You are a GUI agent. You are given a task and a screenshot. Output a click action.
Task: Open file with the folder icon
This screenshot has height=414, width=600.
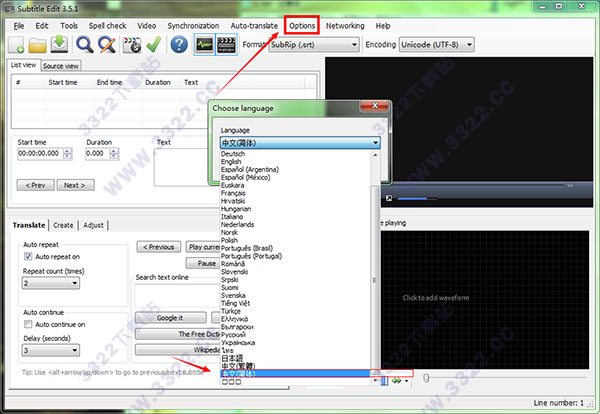[x=38, y=45]
